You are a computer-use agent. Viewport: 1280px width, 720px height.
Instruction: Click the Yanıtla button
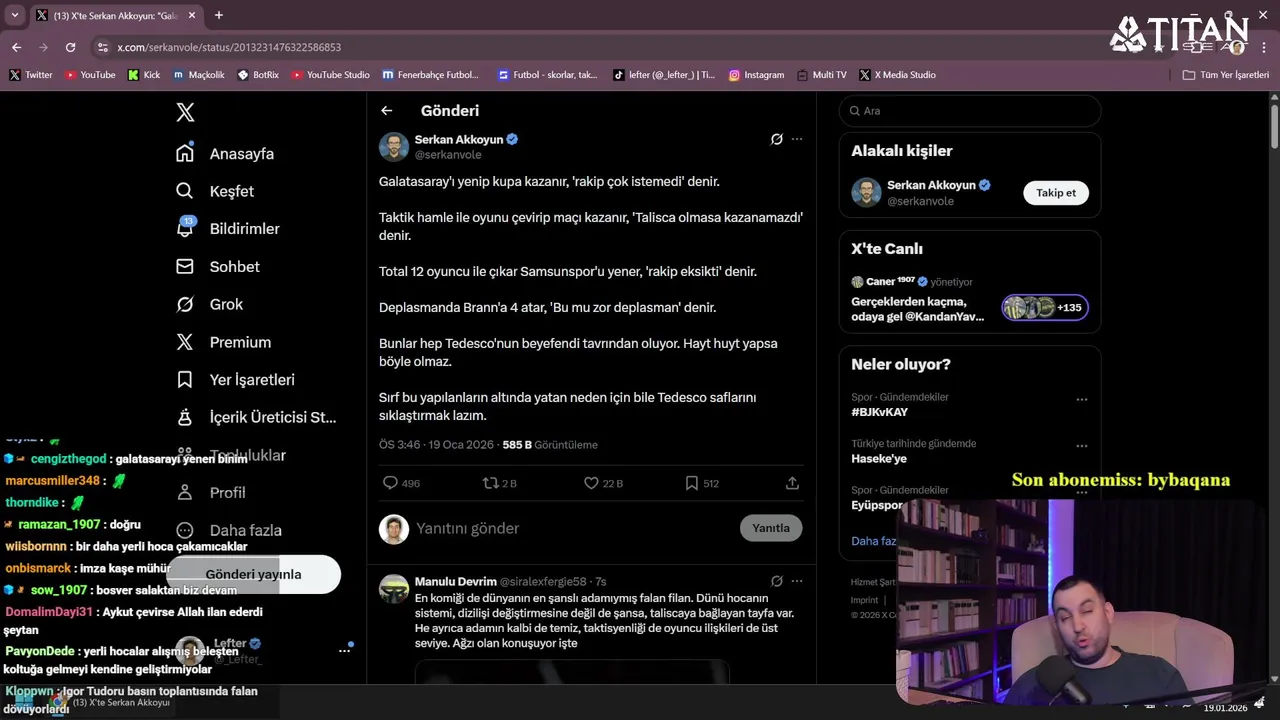[771, 528]
